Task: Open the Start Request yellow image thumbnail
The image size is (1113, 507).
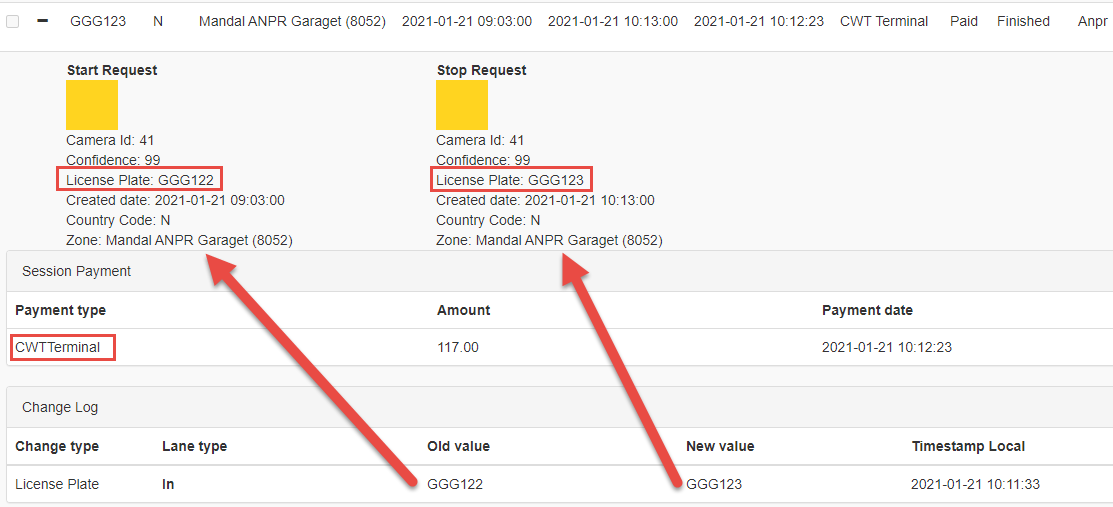Action: 92,104
